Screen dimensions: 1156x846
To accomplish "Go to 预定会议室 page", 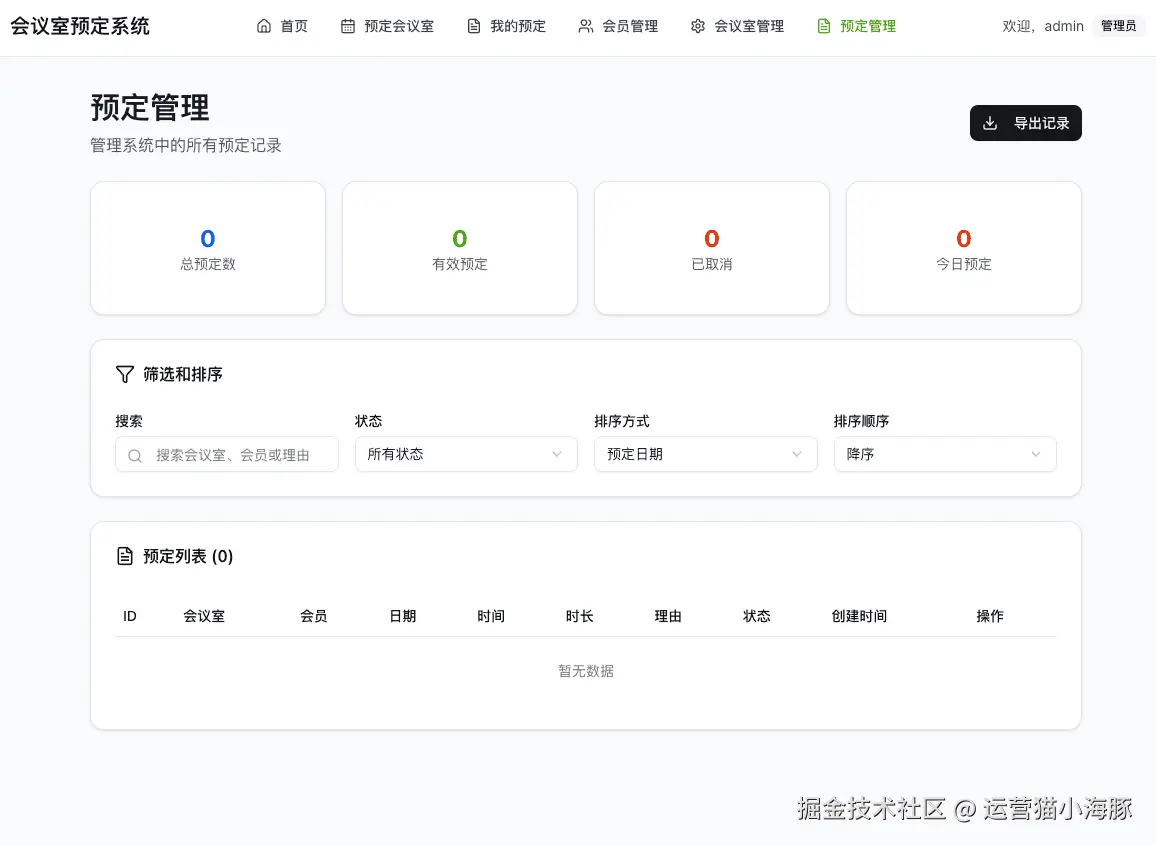I will 388,26.
